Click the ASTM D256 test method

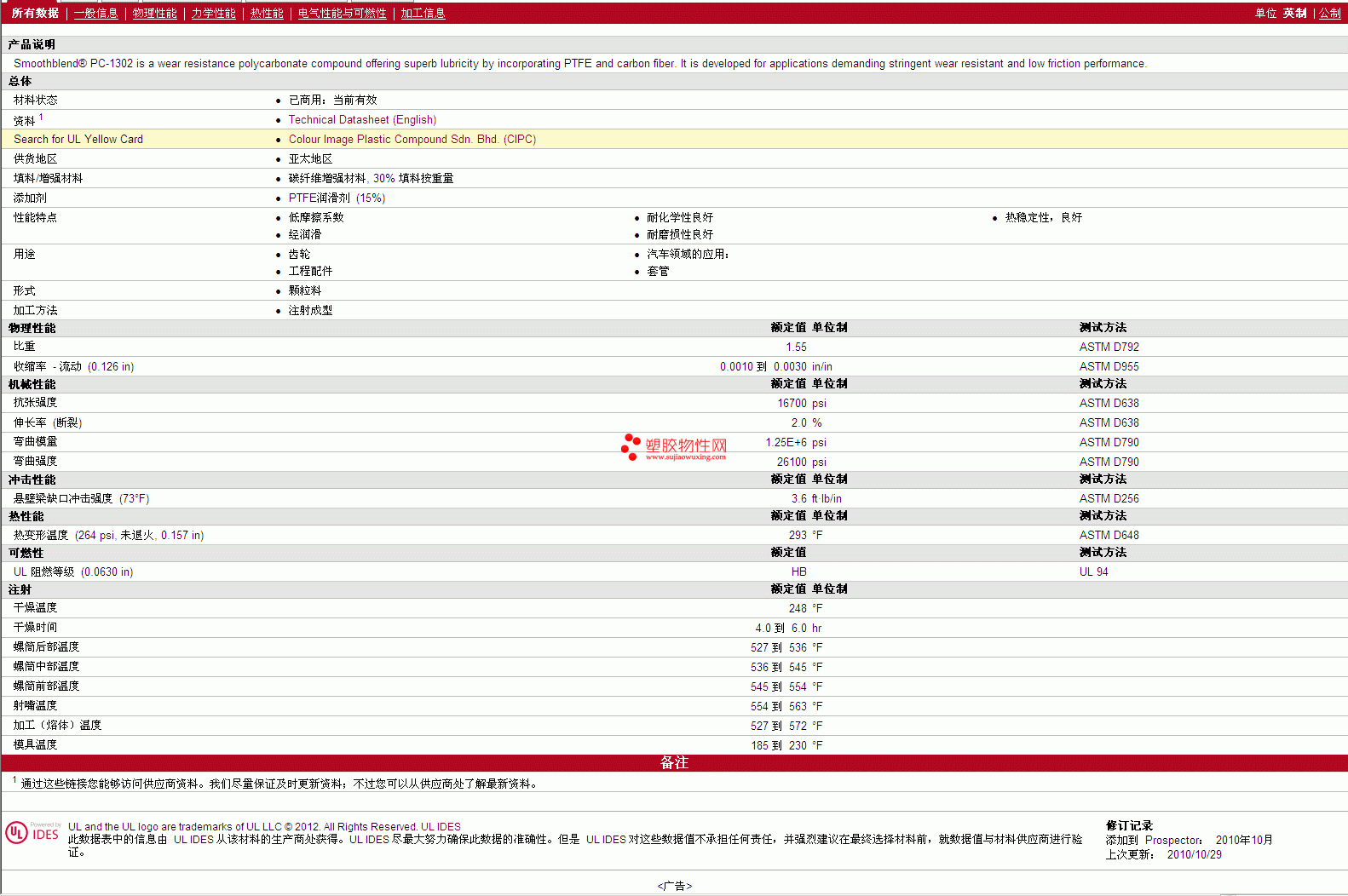click(x=1109, y=499)
